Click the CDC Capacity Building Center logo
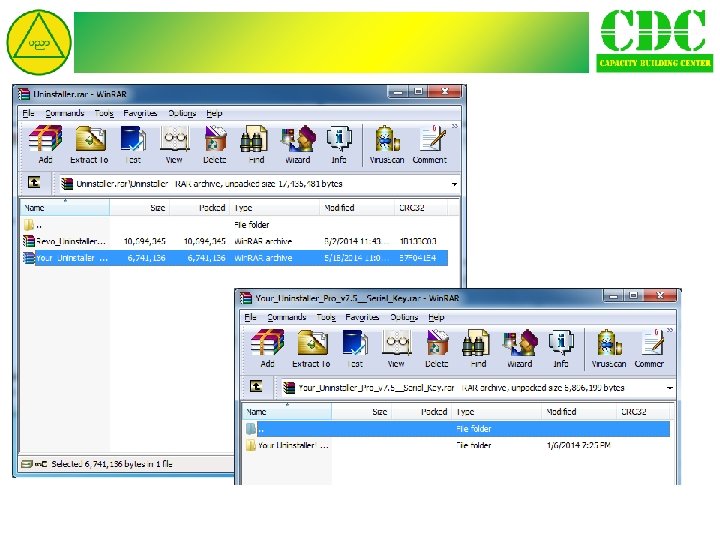 pos(655,40)
